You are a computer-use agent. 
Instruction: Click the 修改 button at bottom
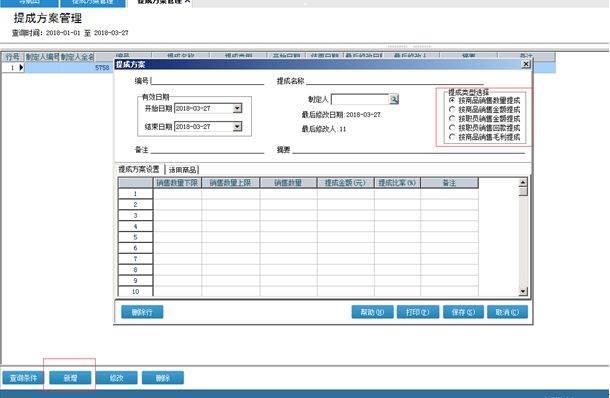117,378
